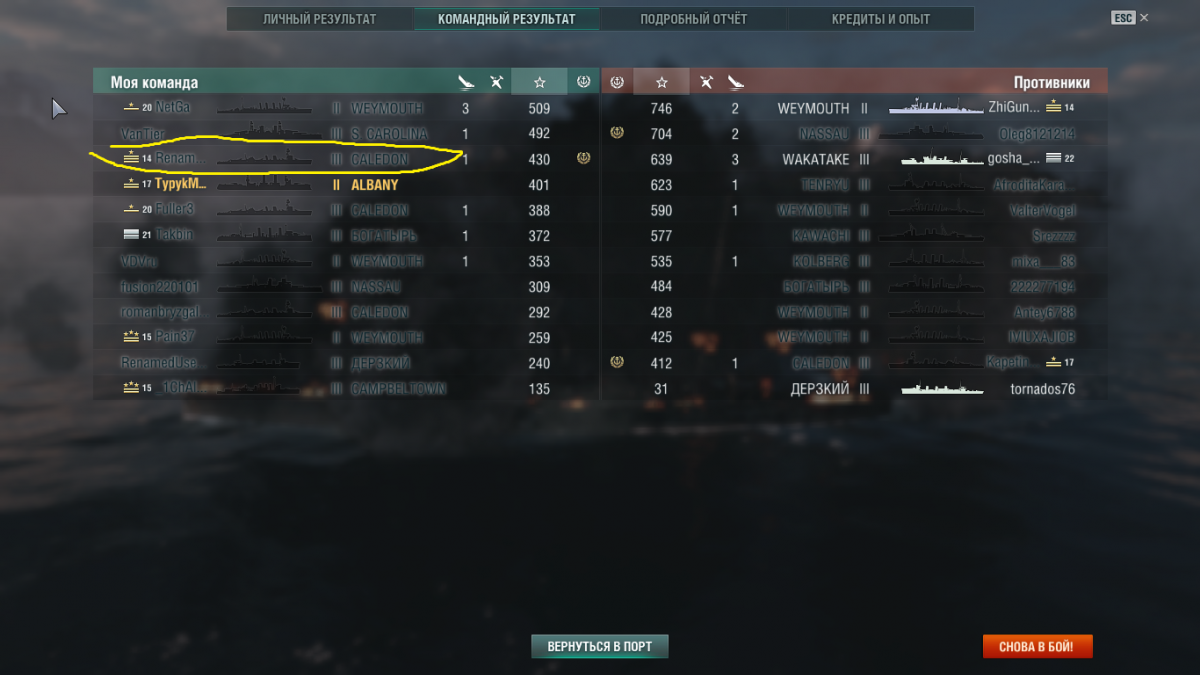This screenshot has width=1200, height=675.
Task: Sort my team by star experience column
Action: (539, 82)
